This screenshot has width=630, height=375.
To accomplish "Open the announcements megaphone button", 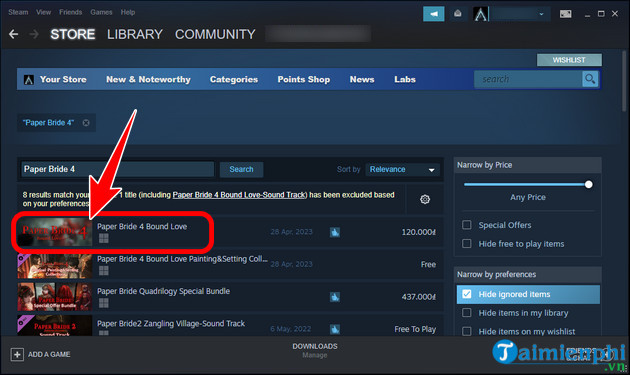I will [434, 14].
